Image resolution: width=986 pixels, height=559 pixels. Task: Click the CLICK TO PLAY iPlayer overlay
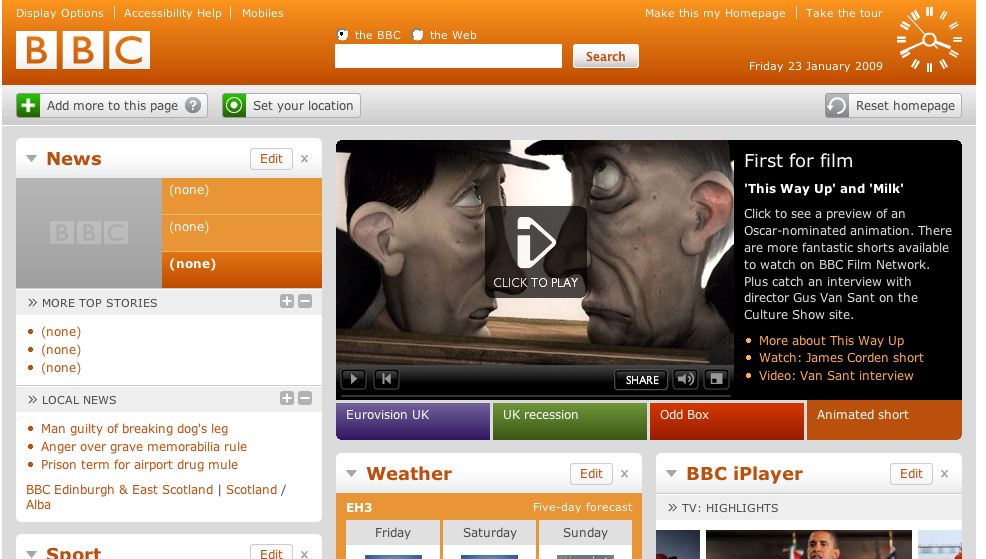click(536, 252)
